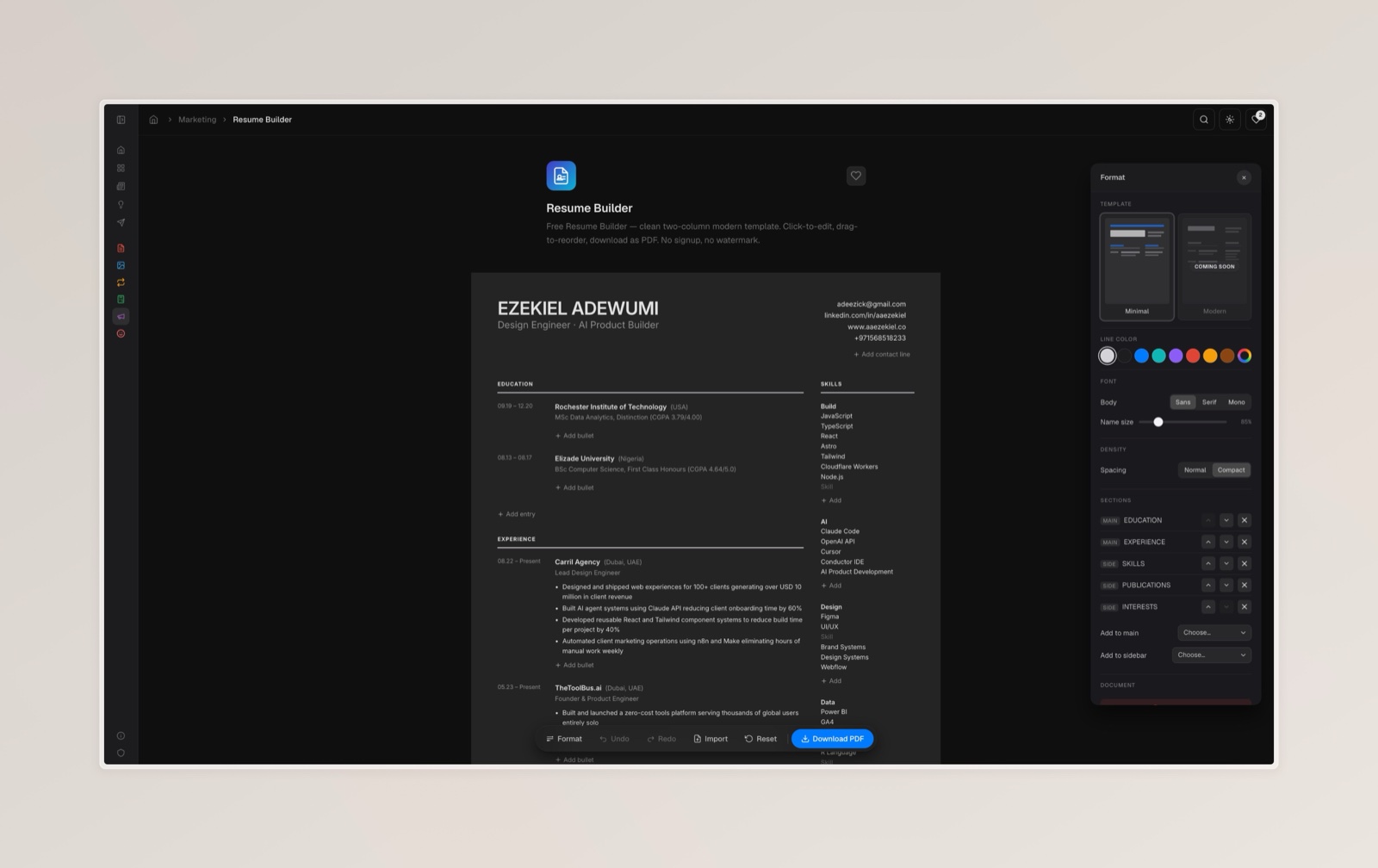The height and width of the screenshot is (868, 1378).
Task: Open the lightbulb ideas icon in sidebar
Action: [121, 203]
